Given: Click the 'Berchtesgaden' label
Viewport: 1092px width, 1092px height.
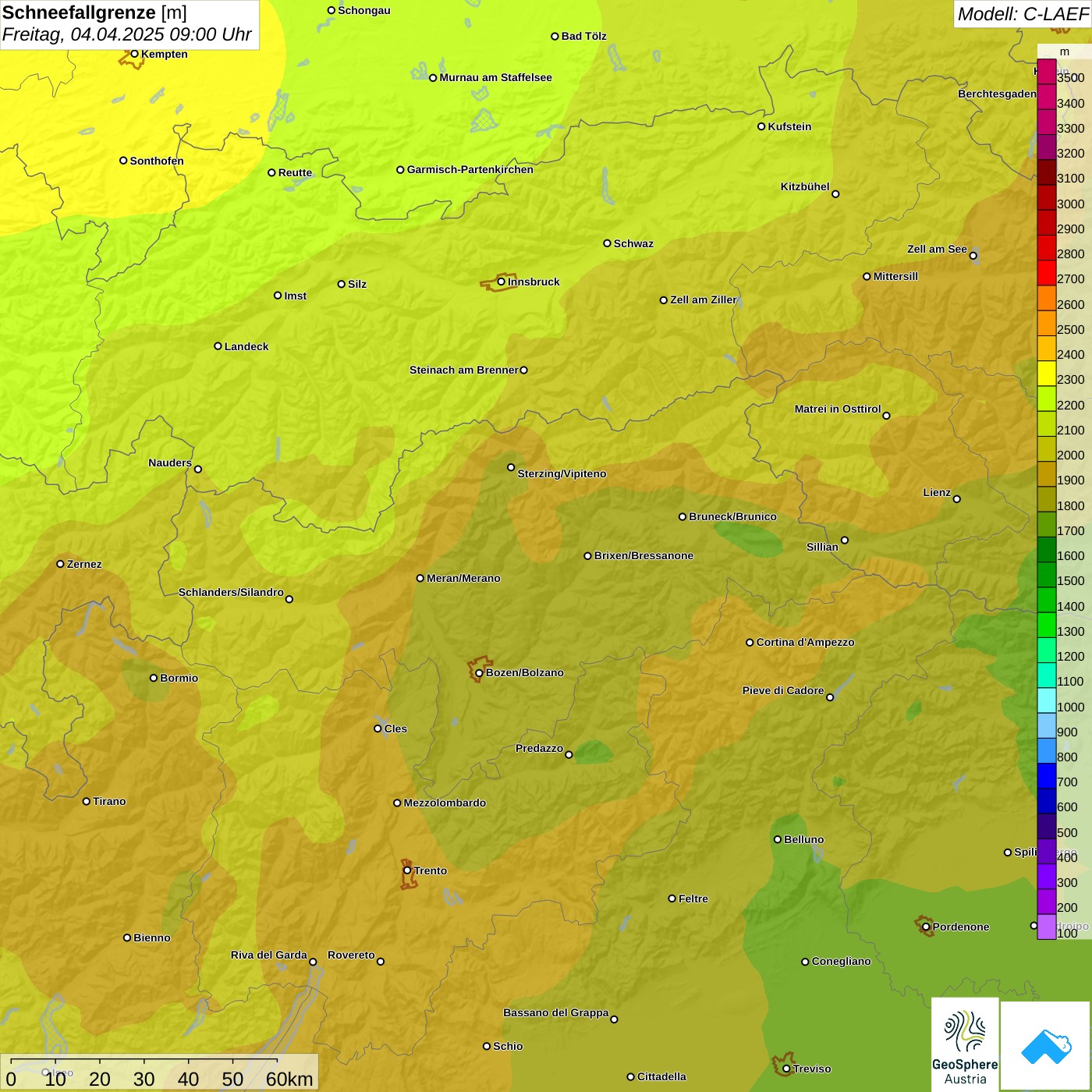Looking at the screenshot, I should (x=997, y=94).
